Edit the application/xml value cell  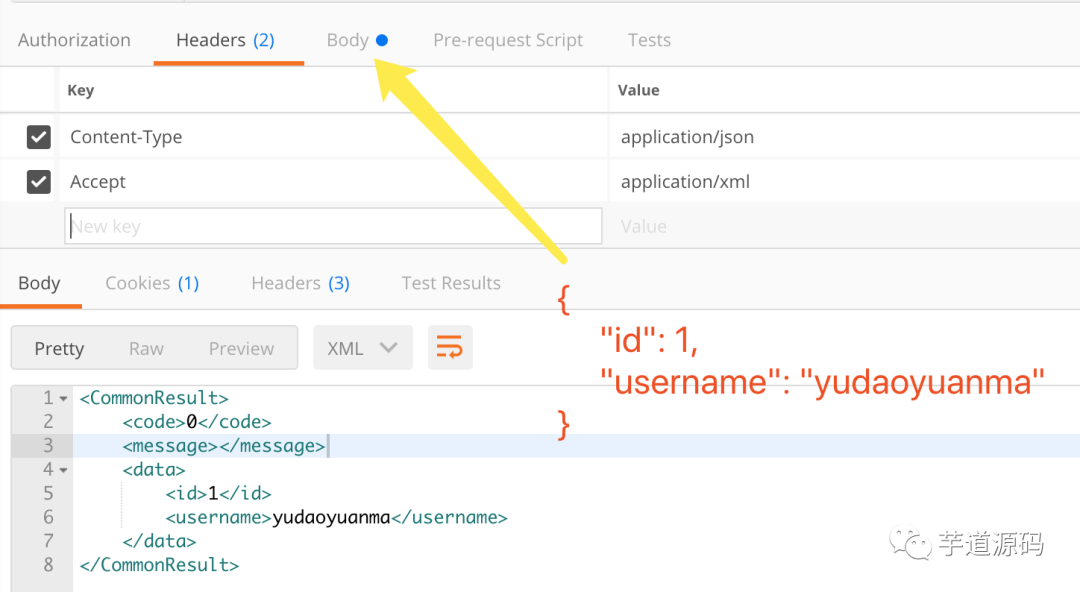click(844, 182)
